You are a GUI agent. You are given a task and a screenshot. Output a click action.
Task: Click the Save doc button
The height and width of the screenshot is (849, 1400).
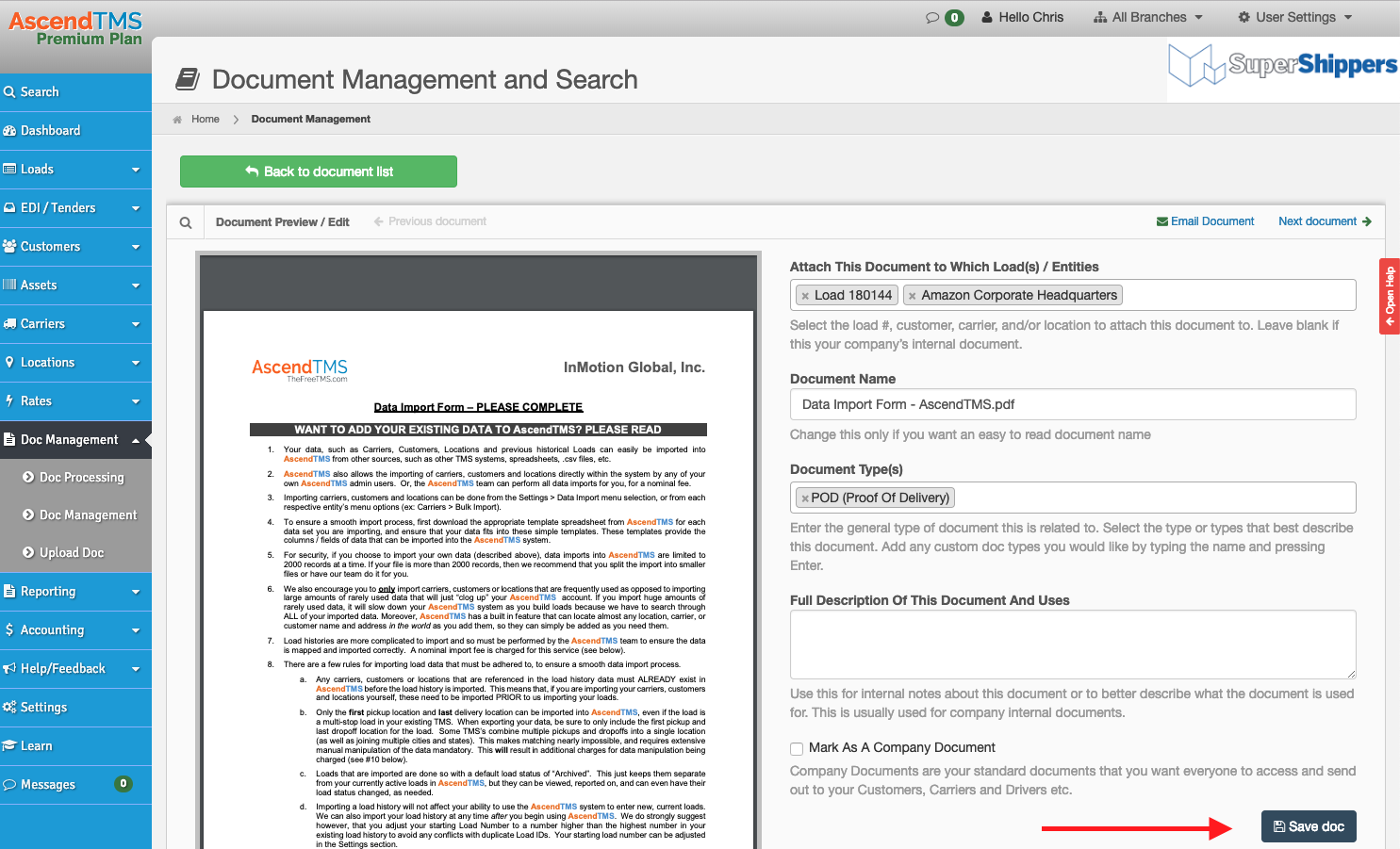1309,826
